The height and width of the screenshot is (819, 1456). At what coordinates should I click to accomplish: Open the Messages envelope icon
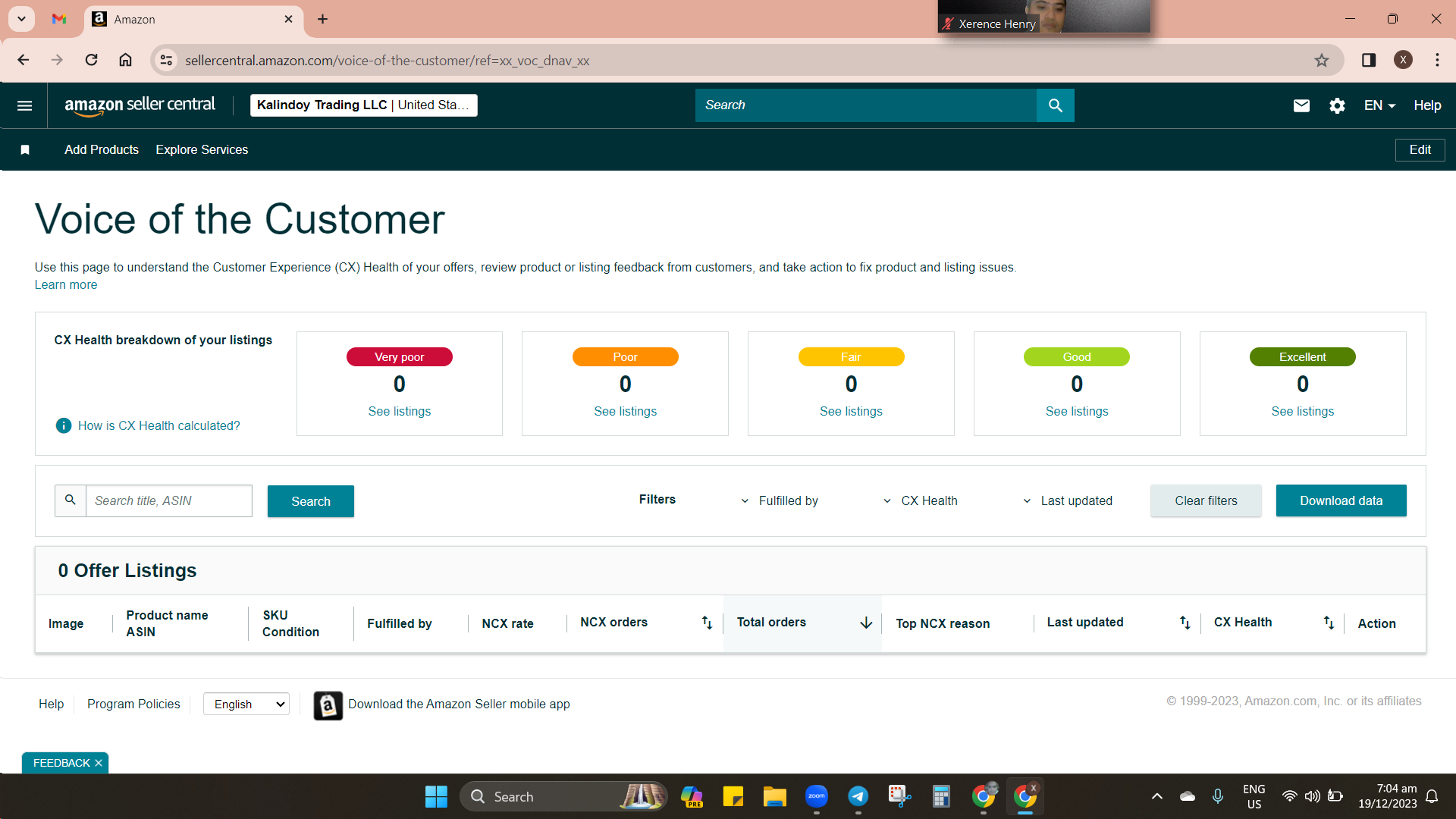point(1301,105)
